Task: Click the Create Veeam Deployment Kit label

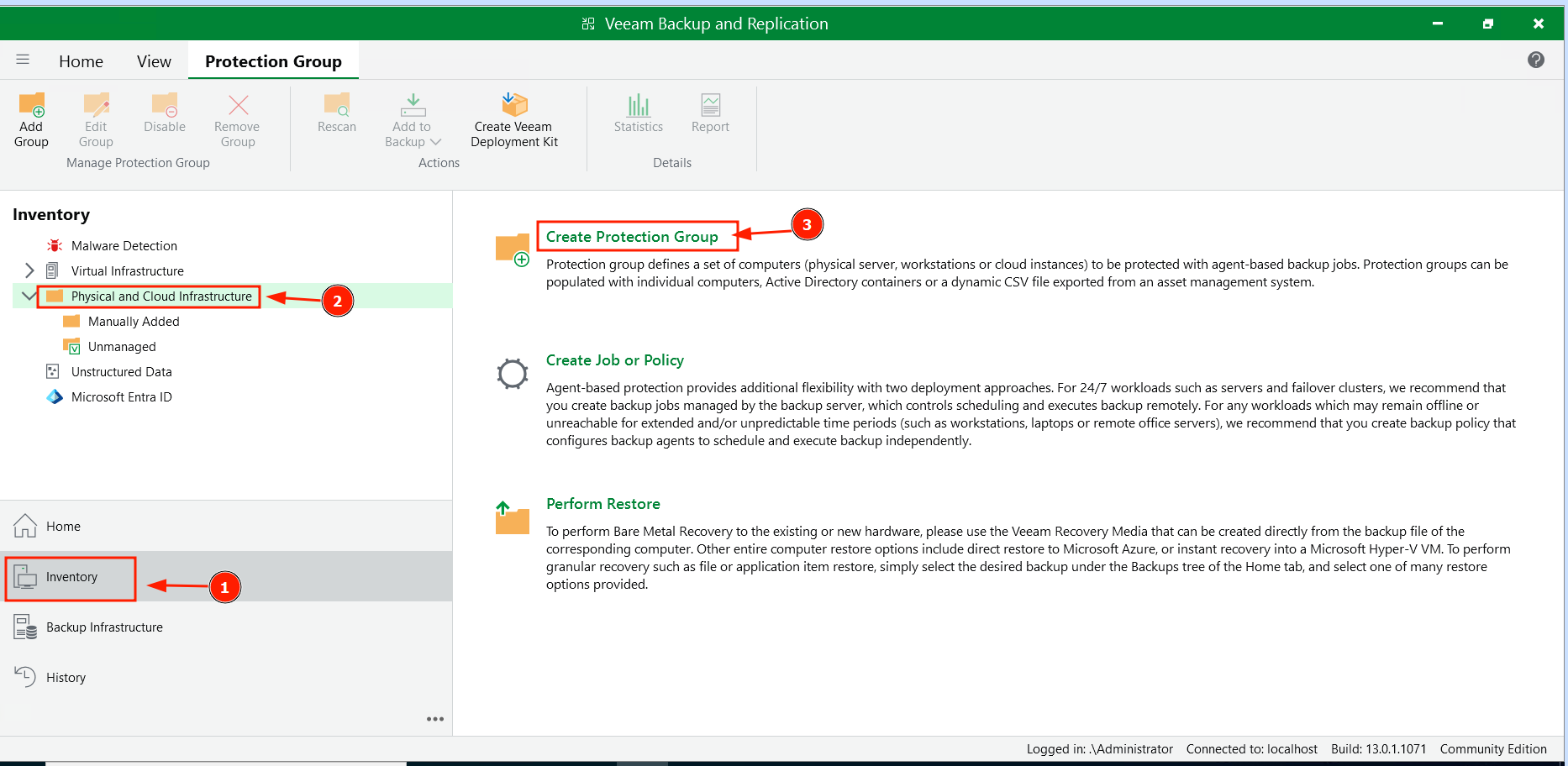Action: click(x=514, y=134)
